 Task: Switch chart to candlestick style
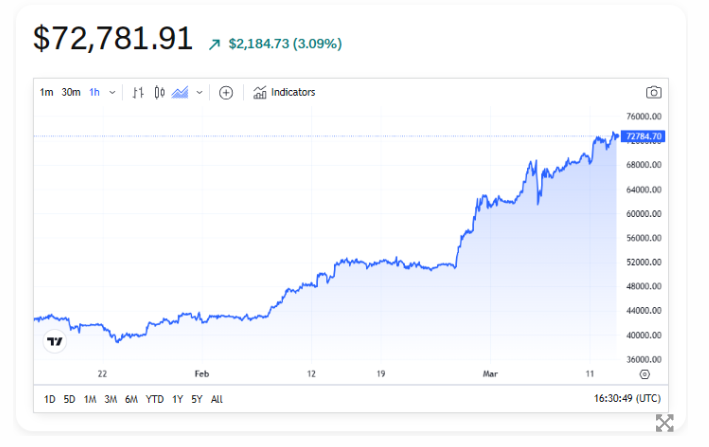tap(159, 93)
